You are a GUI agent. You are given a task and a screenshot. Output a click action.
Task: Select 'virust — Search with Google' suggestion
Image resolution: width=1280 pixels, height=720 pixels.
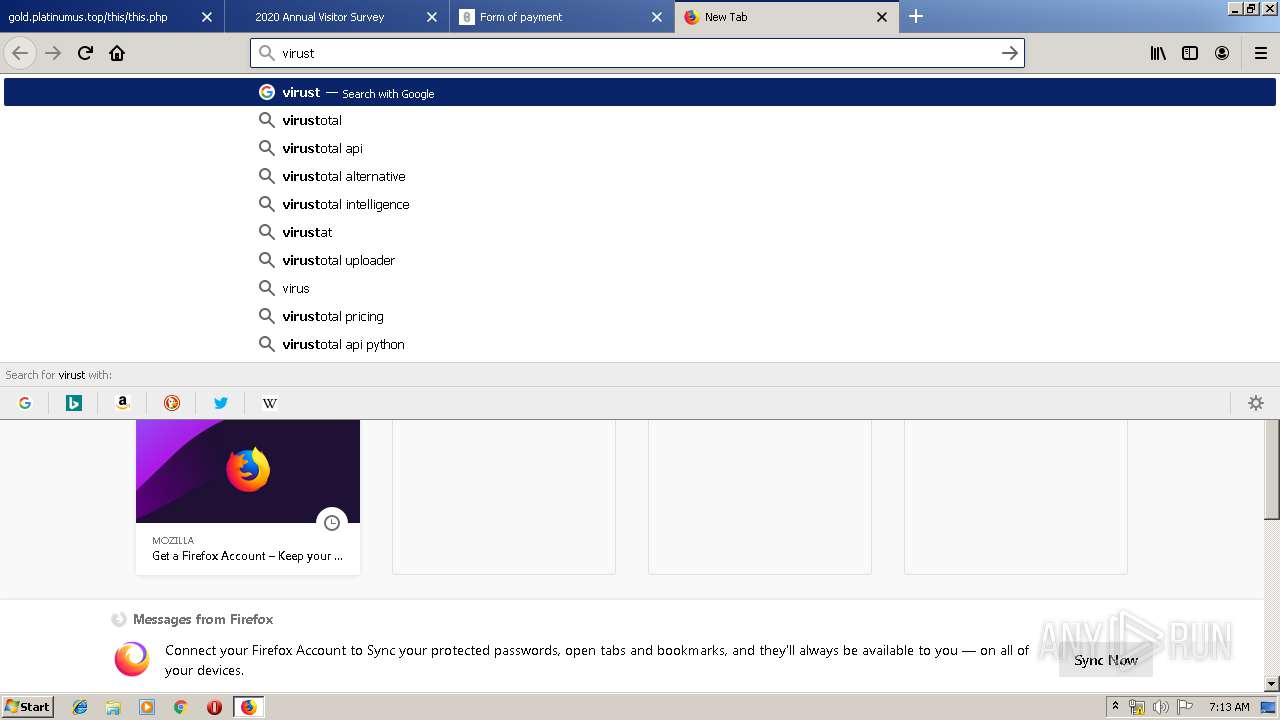coord(640,92)
